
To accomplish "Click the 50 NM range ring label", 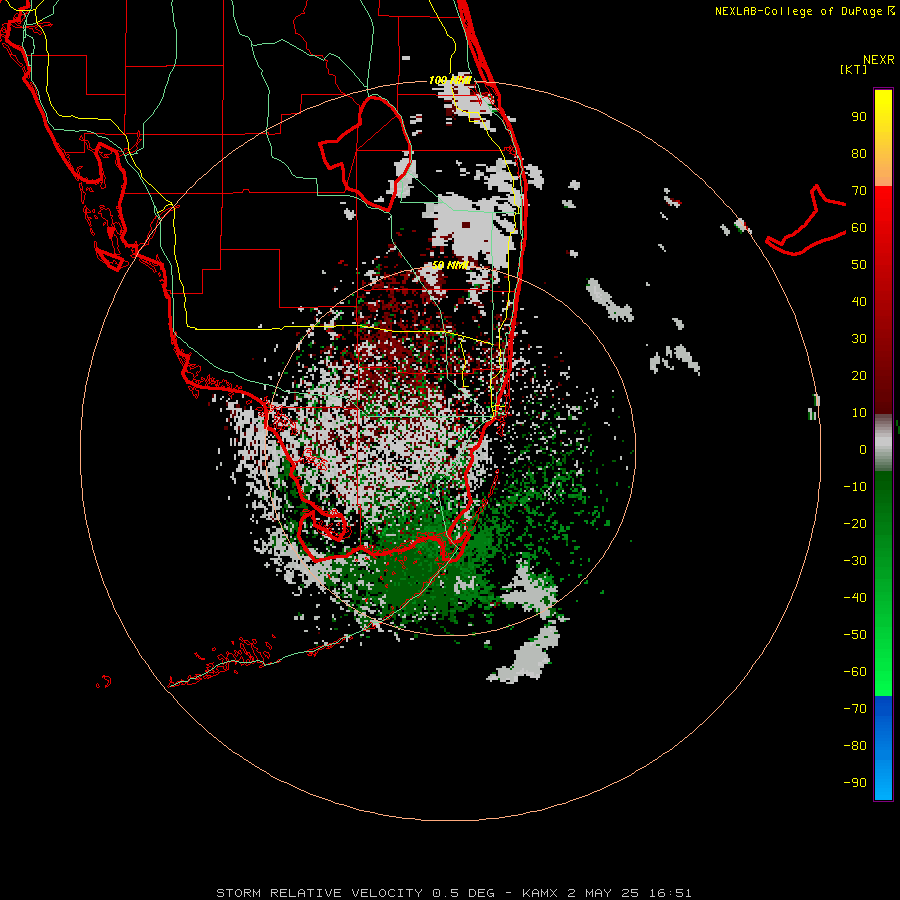I will [x=451, y=265].
